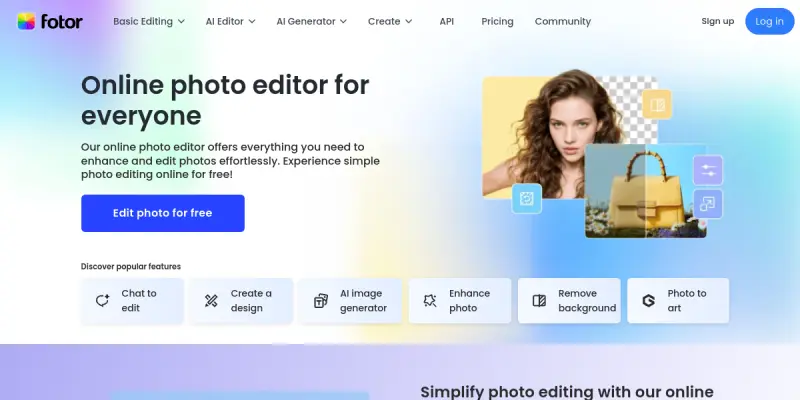
Task: Click the background remover icon over the checkerboard
Action: [657, 105]
